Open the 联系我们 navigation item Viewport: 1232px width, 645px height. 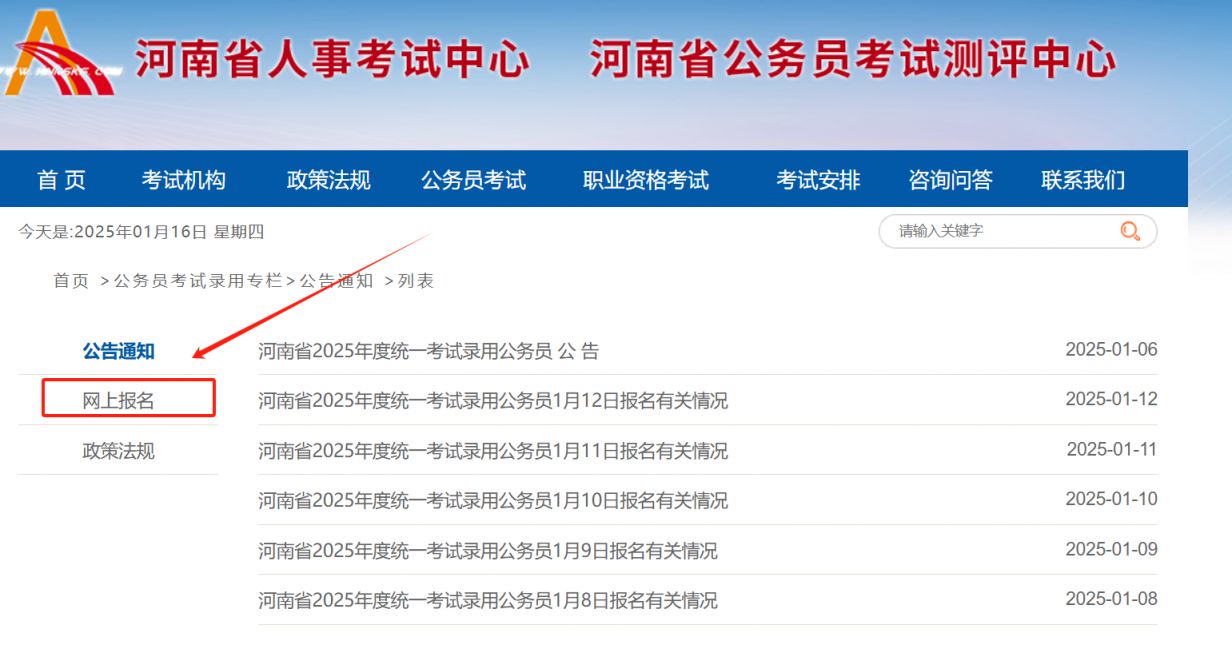pyautogui.click(x=1083, y=180)
